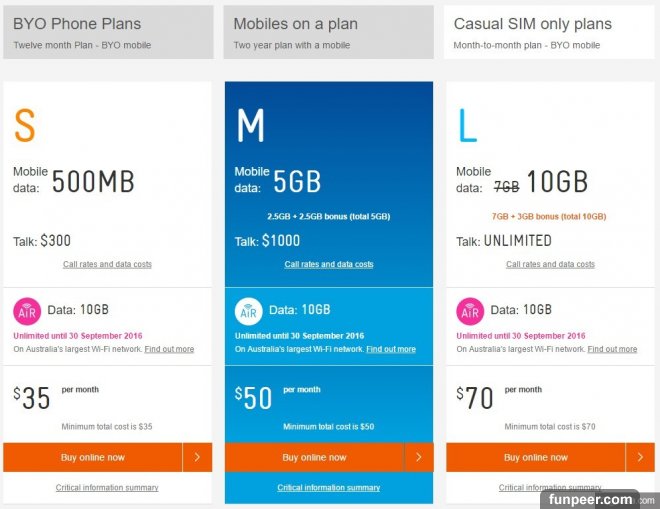660x509 pixels.
Task: Click the pink AIR icon in L plan
Action: (x=470, y=311)
